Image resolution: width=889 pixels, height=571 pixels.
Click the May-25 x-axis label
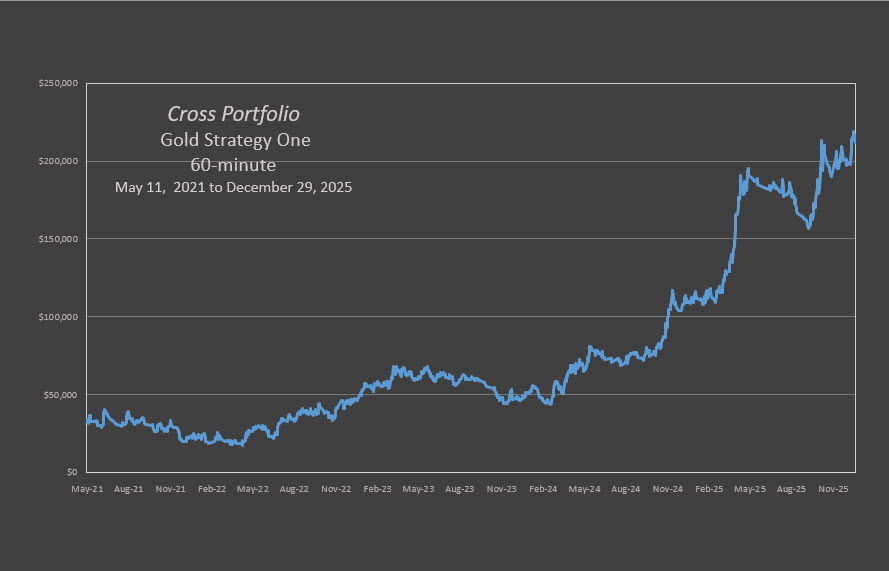pyautogui.click(x=750, y=490)
